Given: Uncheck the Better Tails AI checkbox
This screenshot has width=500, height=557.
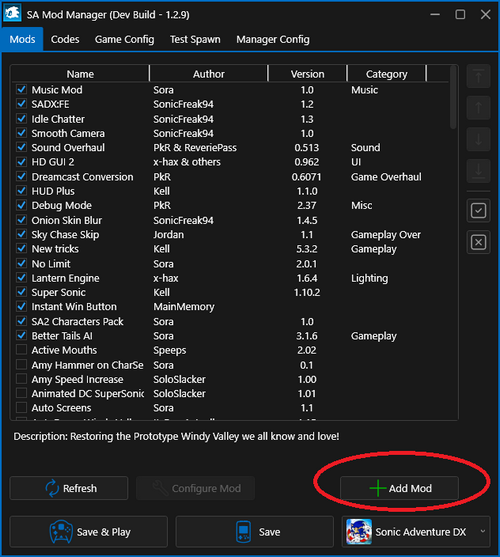Looking at the screenshot, I should point(21,335).
